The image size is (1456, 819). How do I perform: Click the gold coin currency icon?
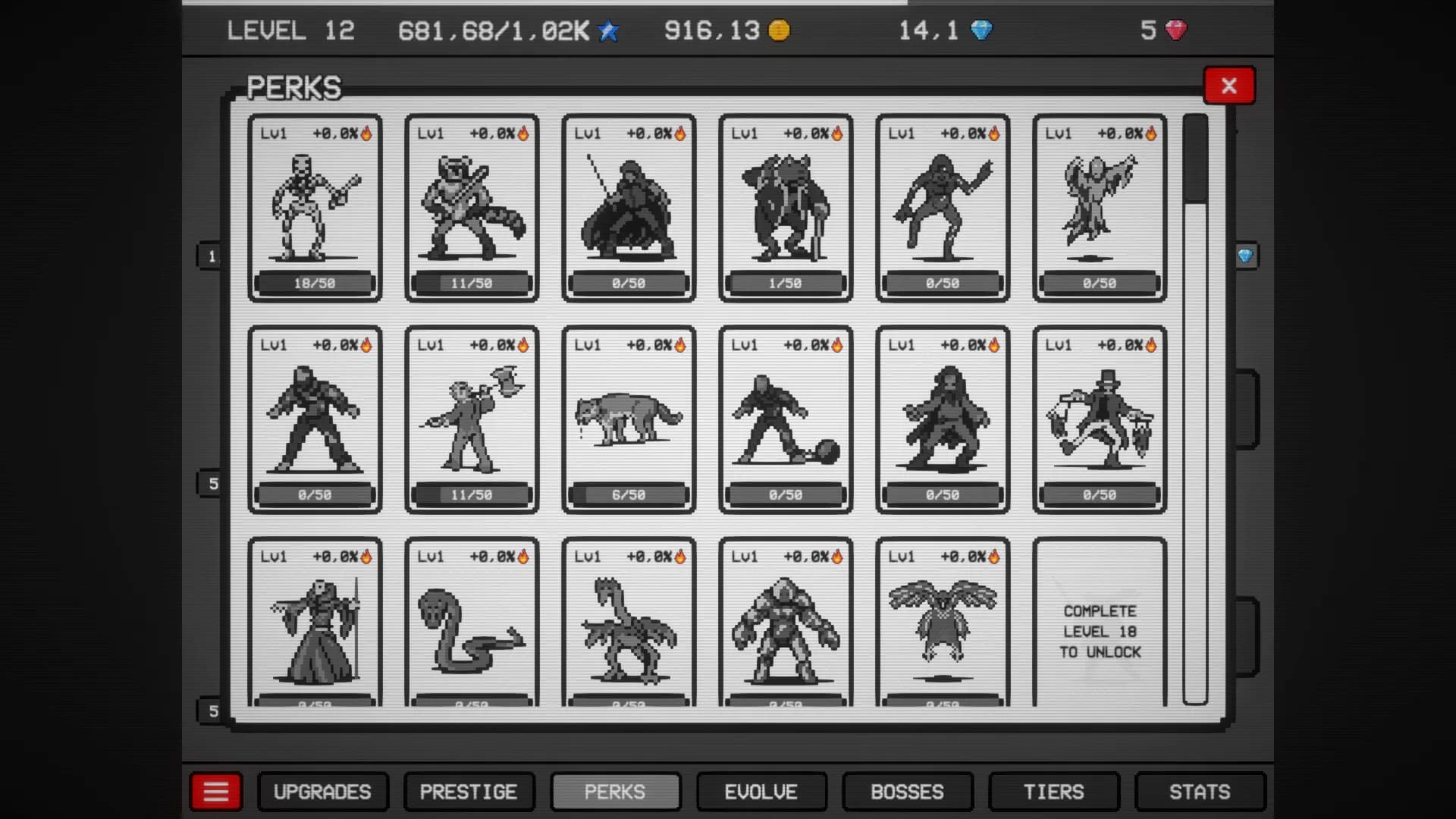click(x=779, y=30)
